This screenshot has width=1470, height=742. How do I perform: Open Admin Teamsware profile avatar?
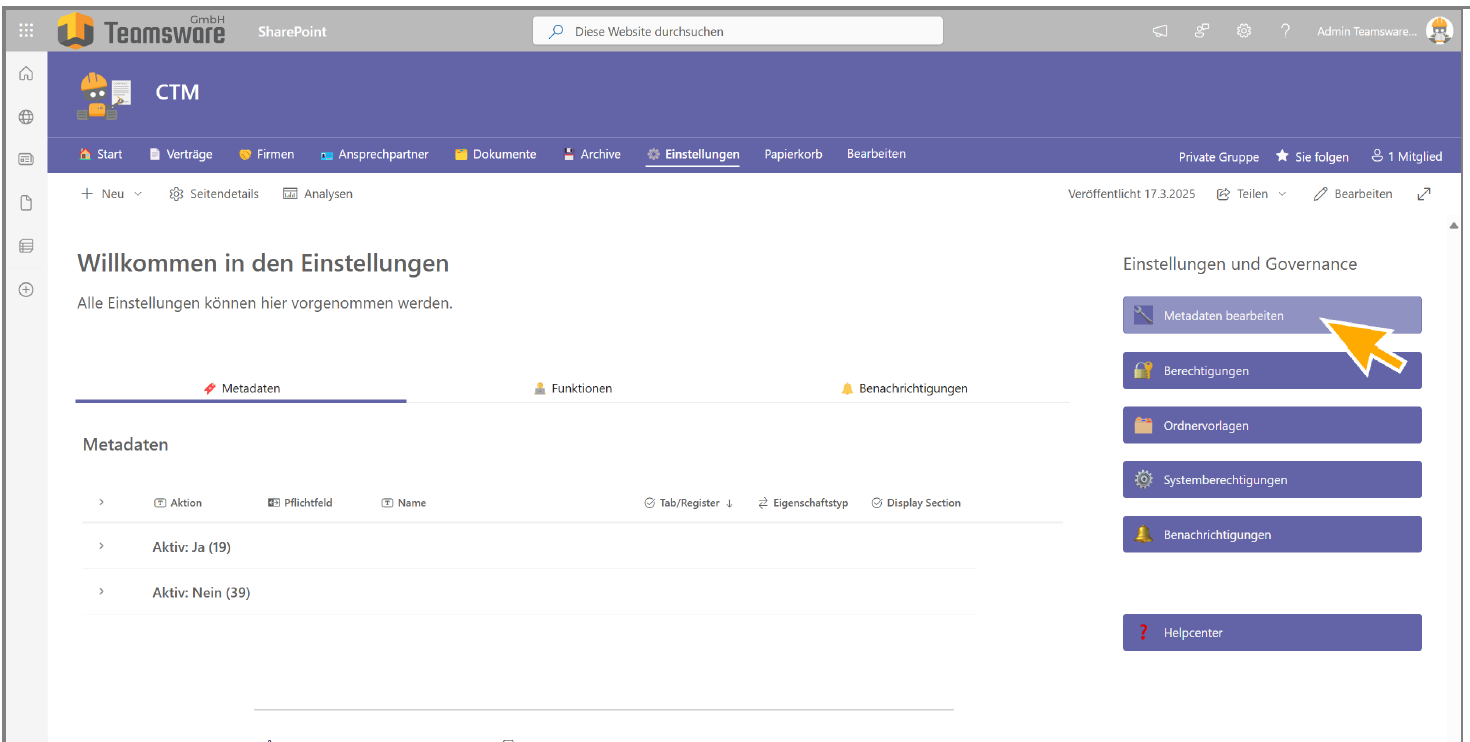1438,31
